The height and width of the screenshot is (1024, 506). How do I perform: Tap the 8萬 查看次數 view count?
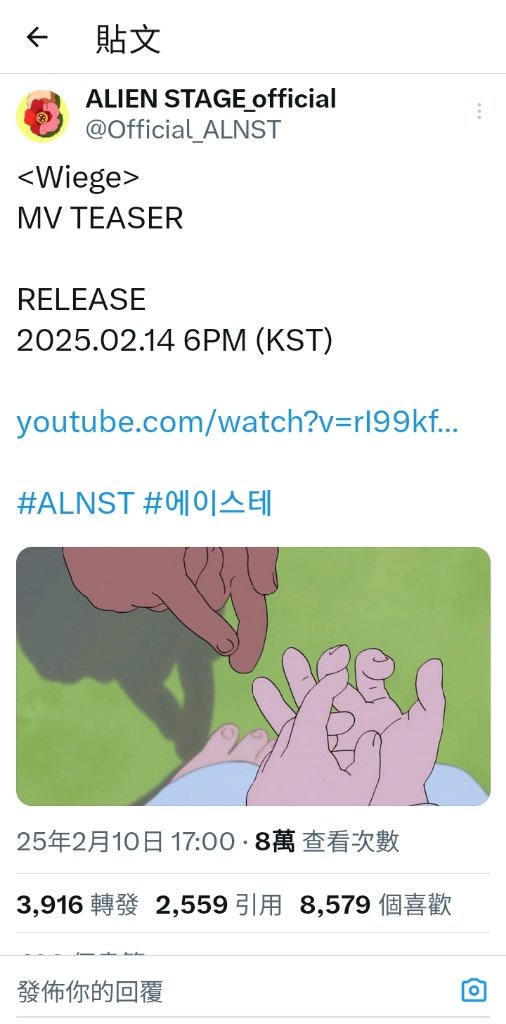tap(327, 842)
